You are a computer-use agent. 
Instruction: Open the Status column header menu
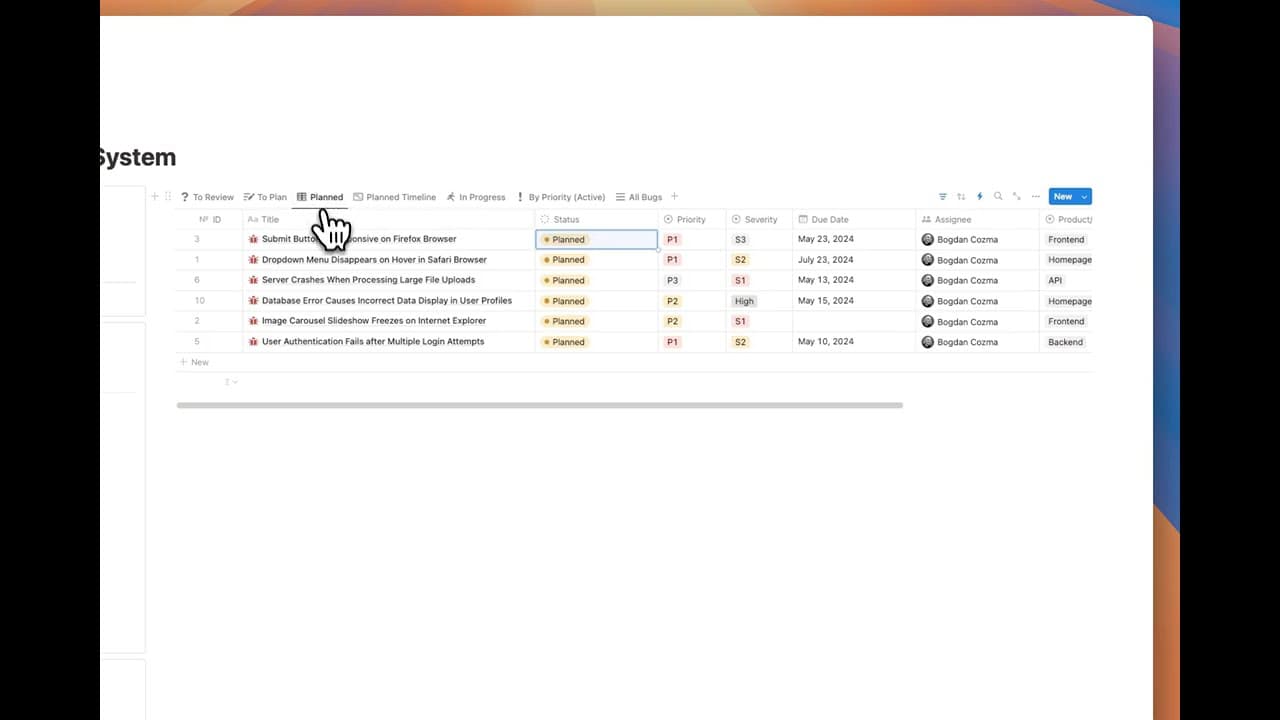[x=566, y=219]
